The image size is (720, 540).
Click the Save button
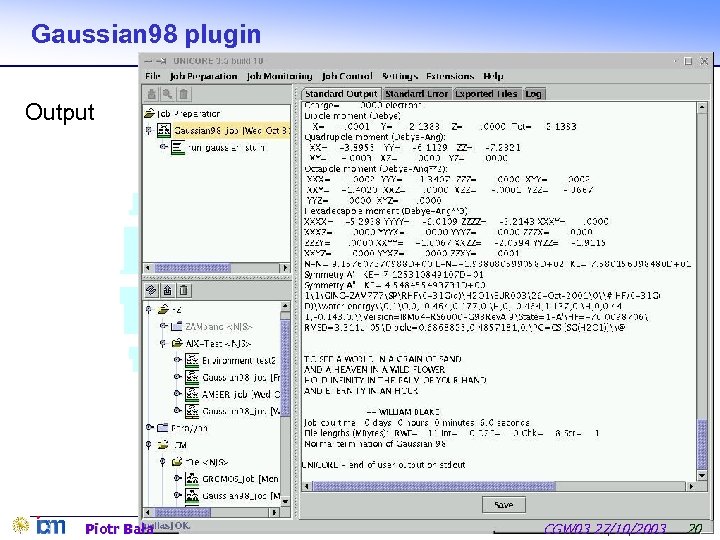point(504,505)
